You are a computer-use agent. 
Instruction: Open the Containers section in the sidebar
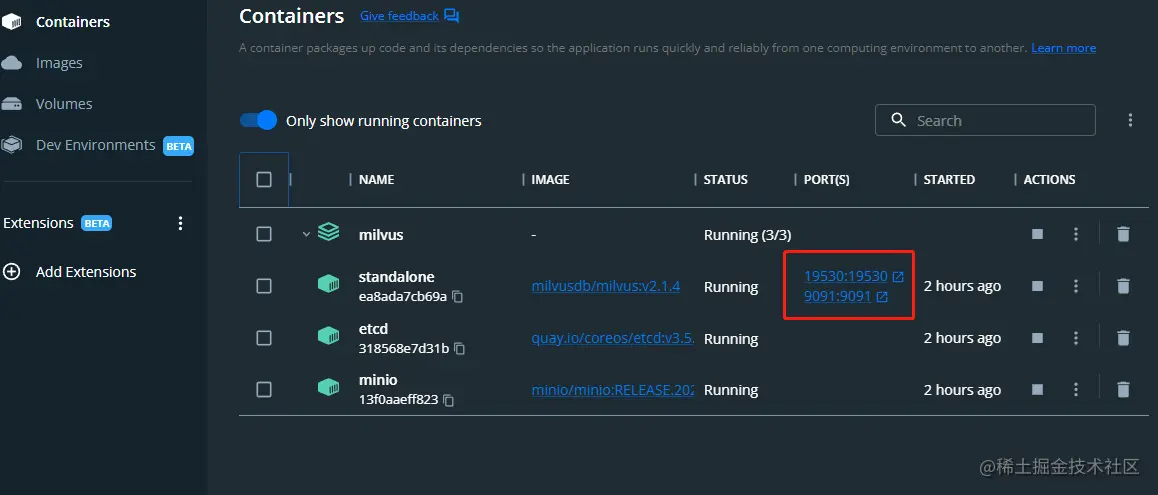(72, 22)
